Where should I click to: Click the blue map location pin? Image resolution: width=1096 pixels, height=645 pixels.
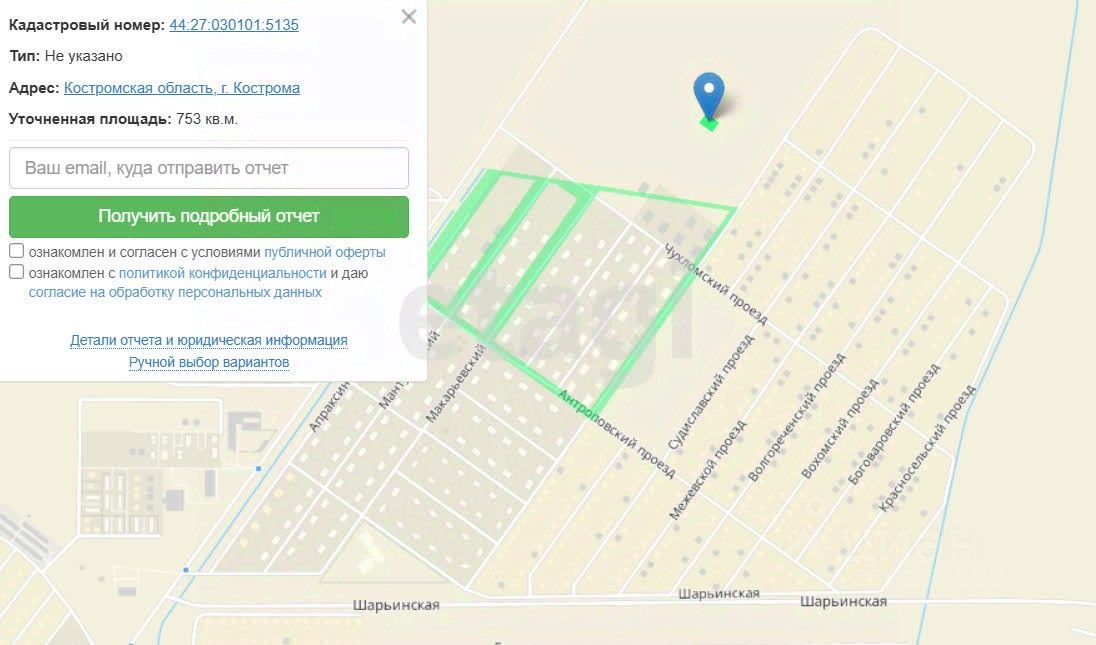click(x=709, y=94)
